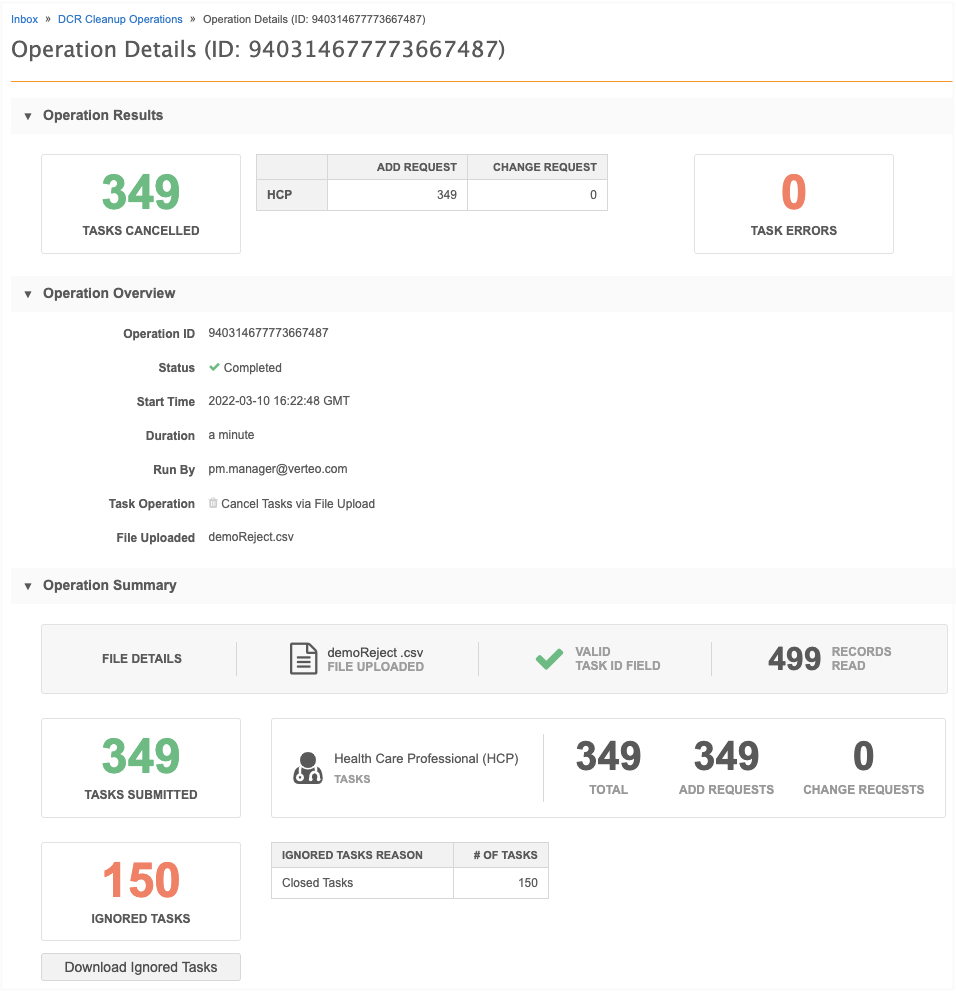Select the 150 Ignored Tasks tile
This screenshot has width=956, height=992.
[x=141, y=891]
